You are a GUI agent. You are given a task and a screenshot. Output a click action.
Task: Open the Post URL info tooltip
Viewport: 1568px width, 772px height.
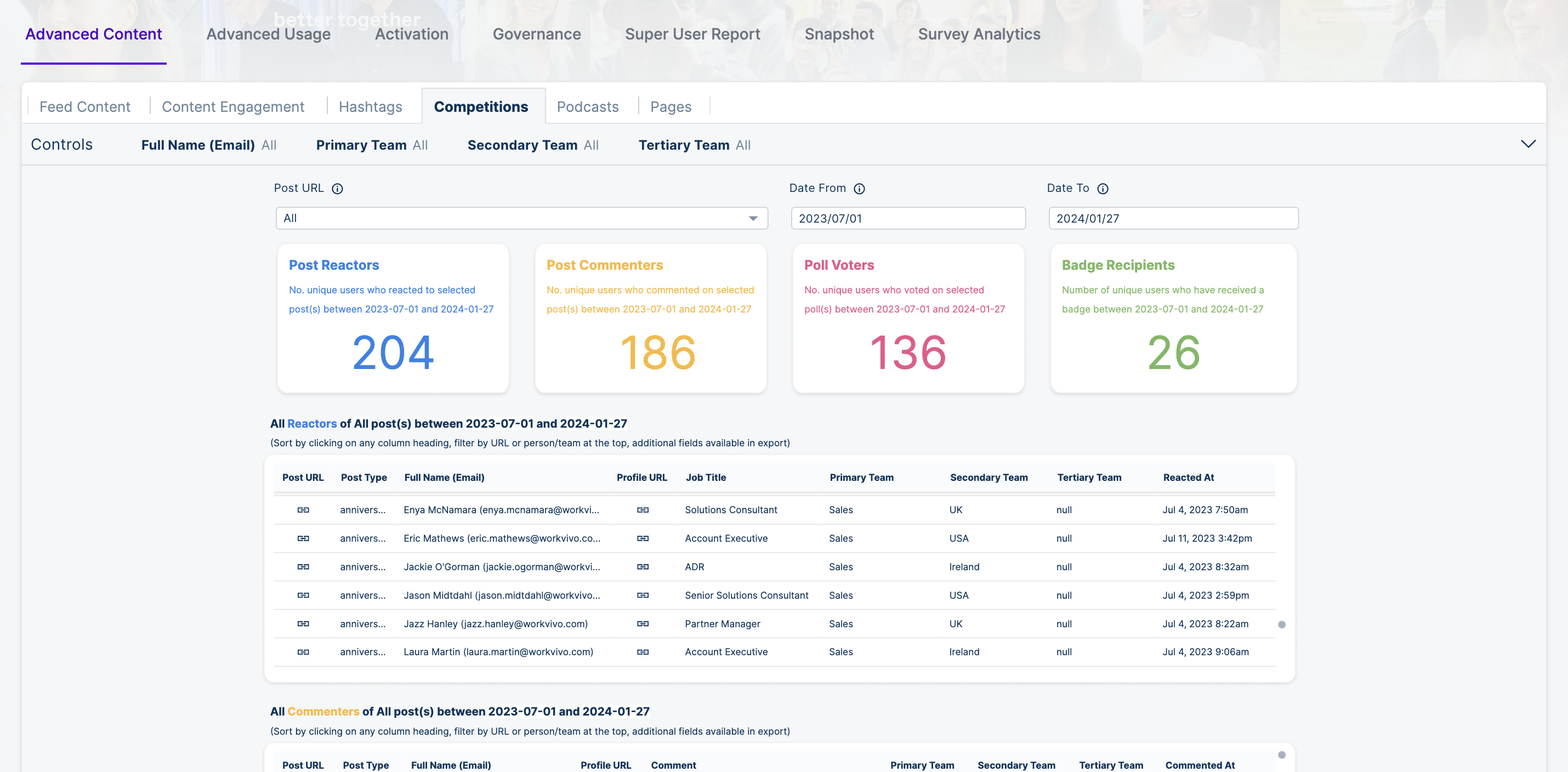(x=337, y=189)
